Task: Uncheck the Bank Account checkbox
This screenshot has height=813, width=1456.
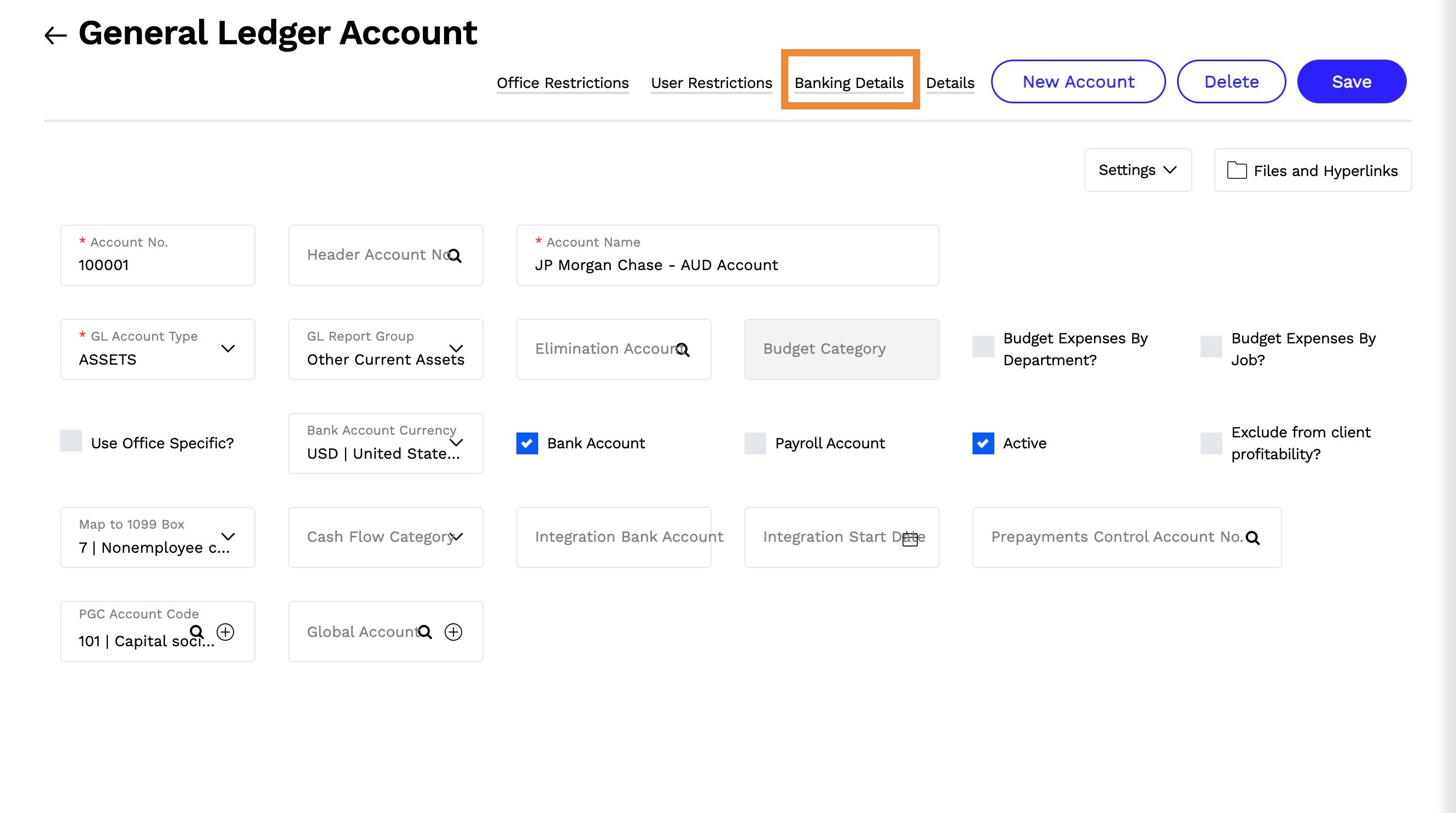Action: click(527, 443)
